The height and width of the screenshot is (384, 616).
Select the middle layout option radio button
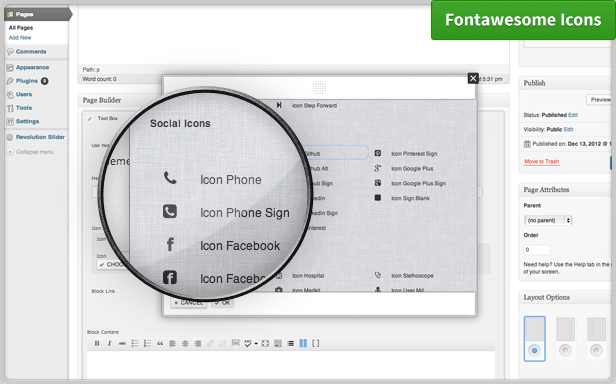[x=565, y=350]
